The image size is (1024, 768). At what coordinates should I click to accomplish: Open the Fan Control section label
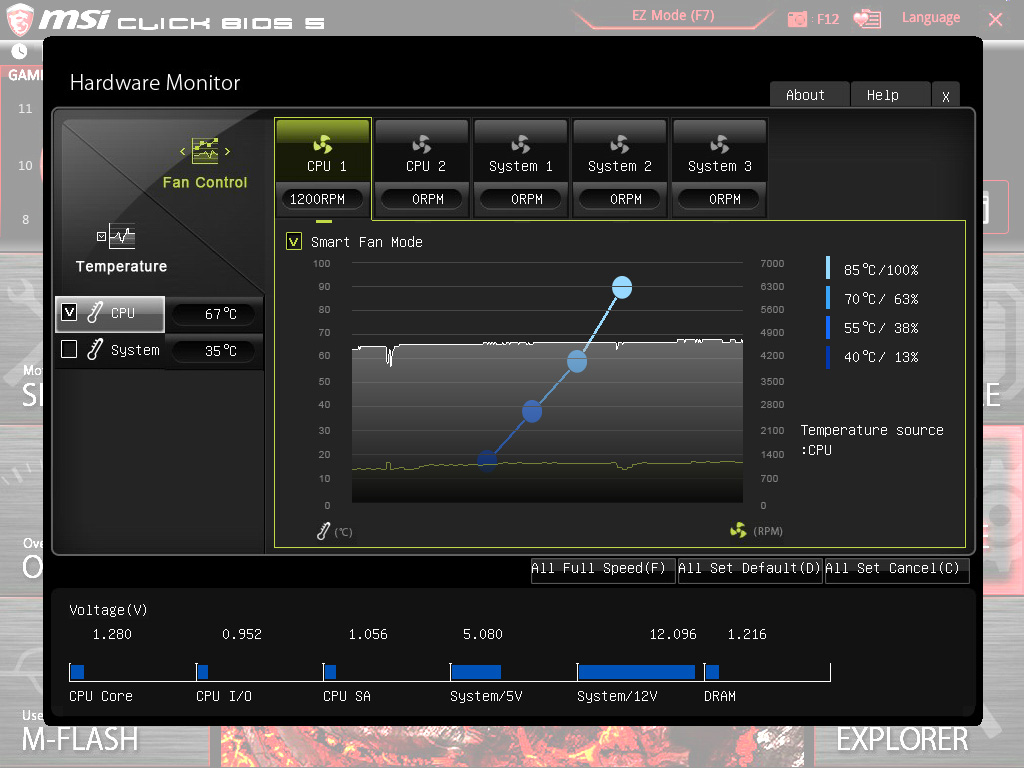point(205,182)
